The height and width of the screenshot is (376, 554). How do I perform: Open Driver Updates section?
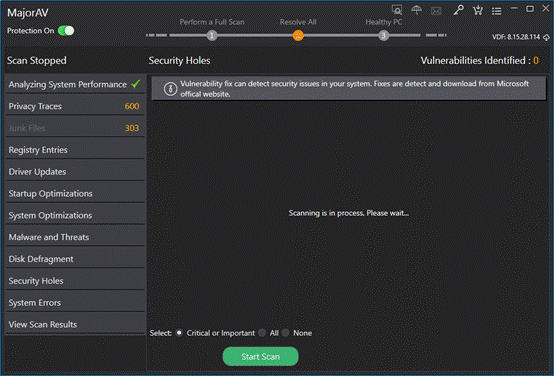coord(75,172)
